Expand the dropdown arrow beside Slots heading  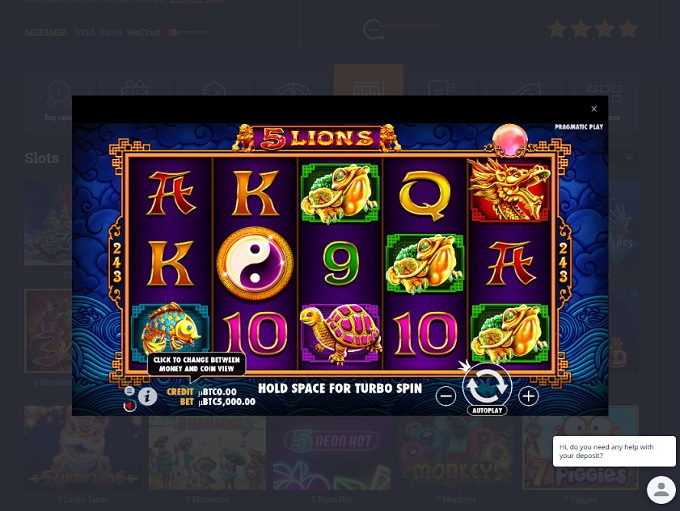(628, 157)
